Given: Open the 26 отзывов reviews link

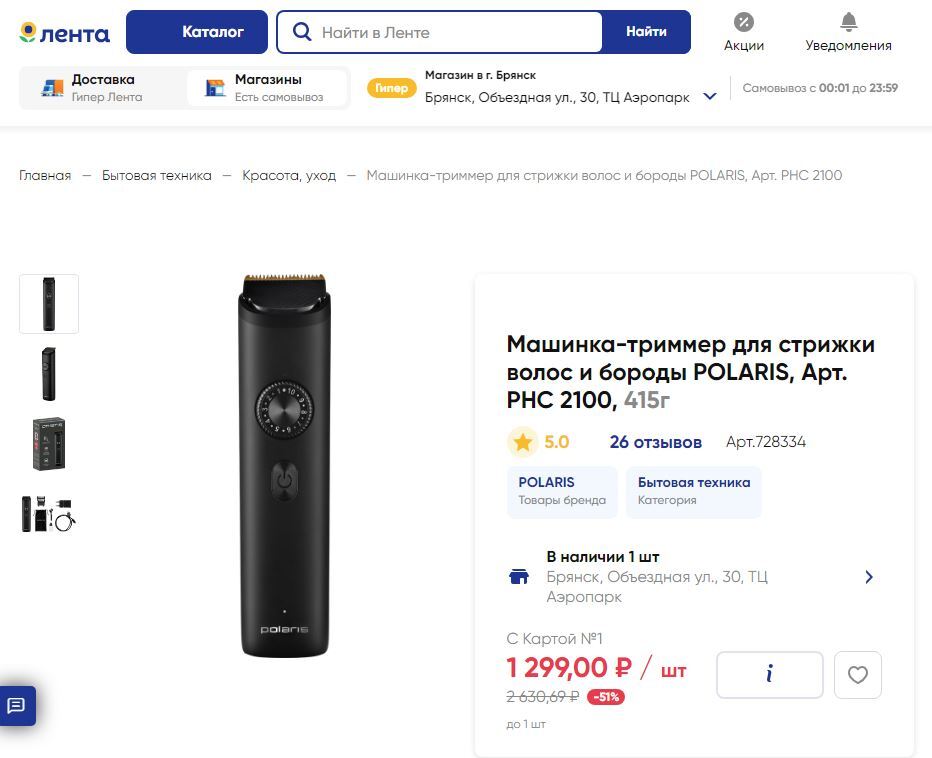Looking at the screenshot, I should click(x=655, y=442).
